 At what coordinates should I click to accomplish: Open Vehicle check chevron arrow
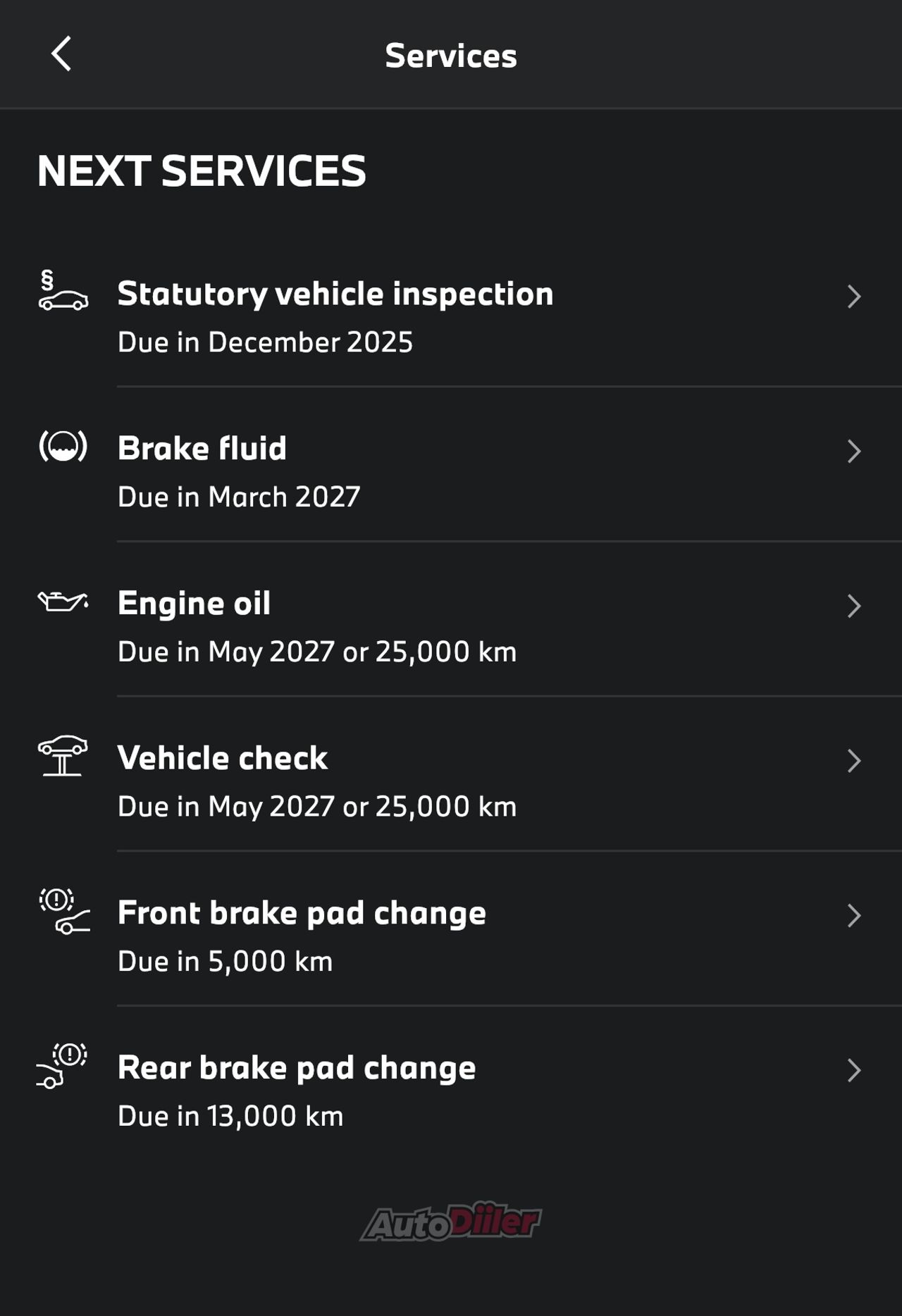tap(853, 761)
